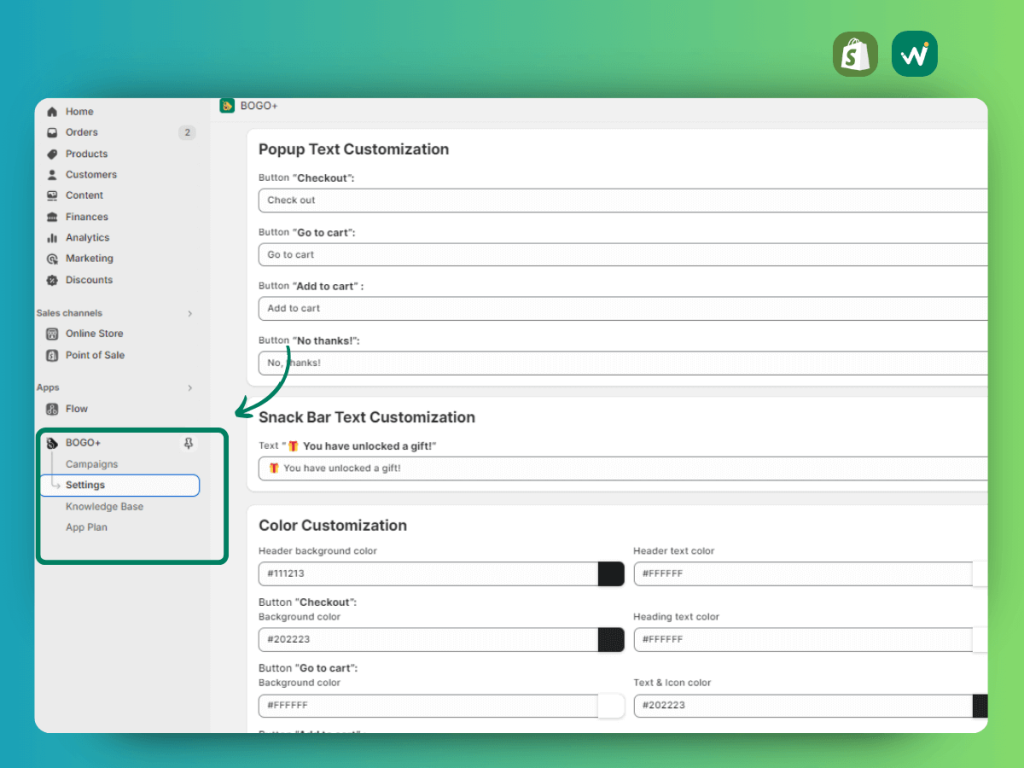This screenshot has width=1024, height=768.
Task: Select BOGO+ Settings
Action: [x=120, y=485]
